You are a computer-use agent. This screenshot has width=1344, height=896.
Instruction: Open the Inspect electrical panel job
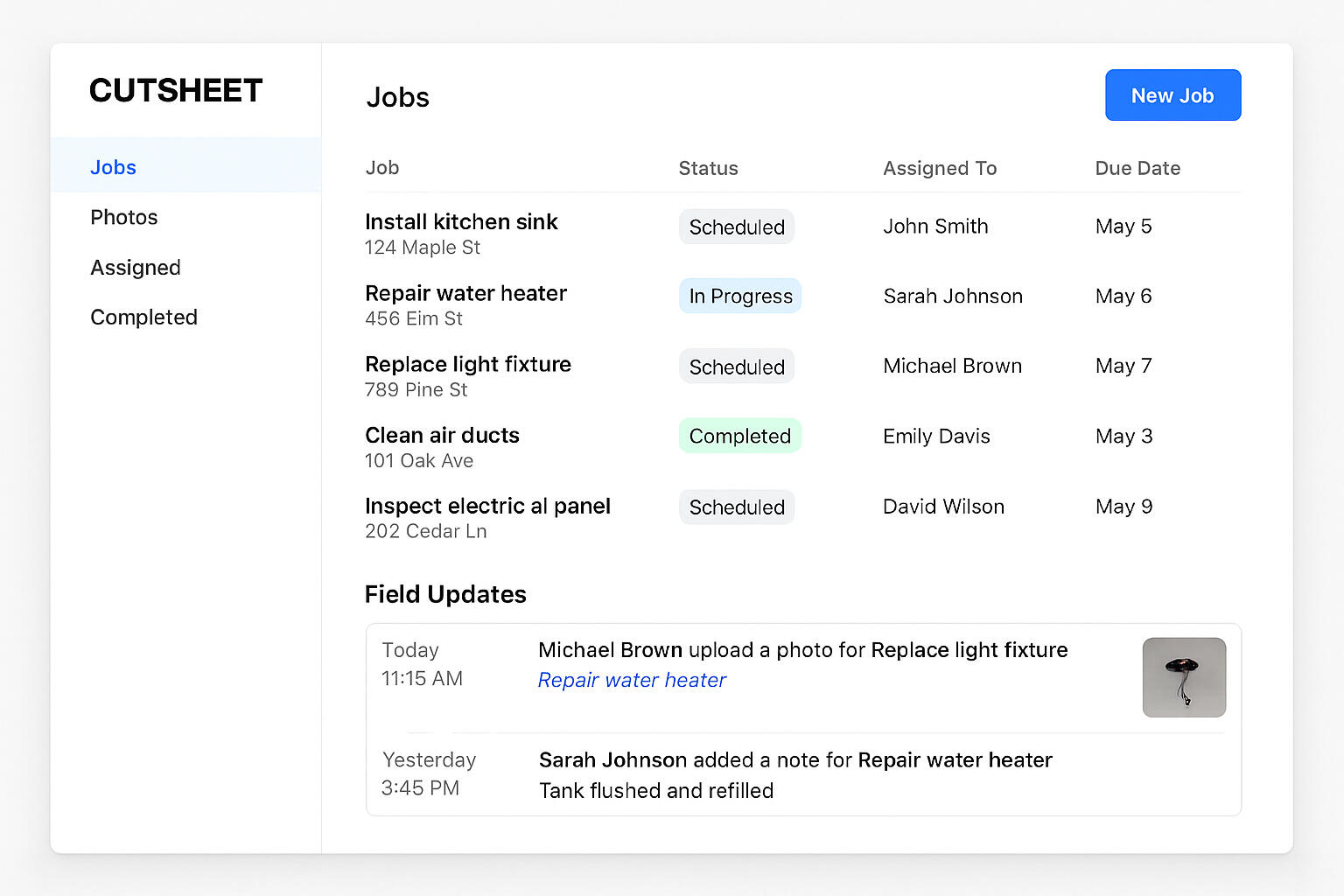tap(487, 506)
